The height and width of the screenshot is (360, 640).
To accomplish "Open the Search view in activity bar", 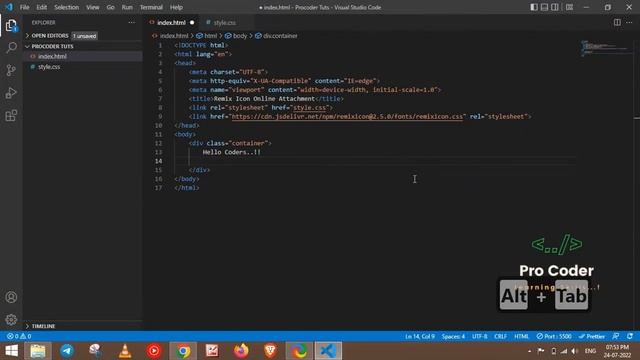I will [x=11, y=48].
